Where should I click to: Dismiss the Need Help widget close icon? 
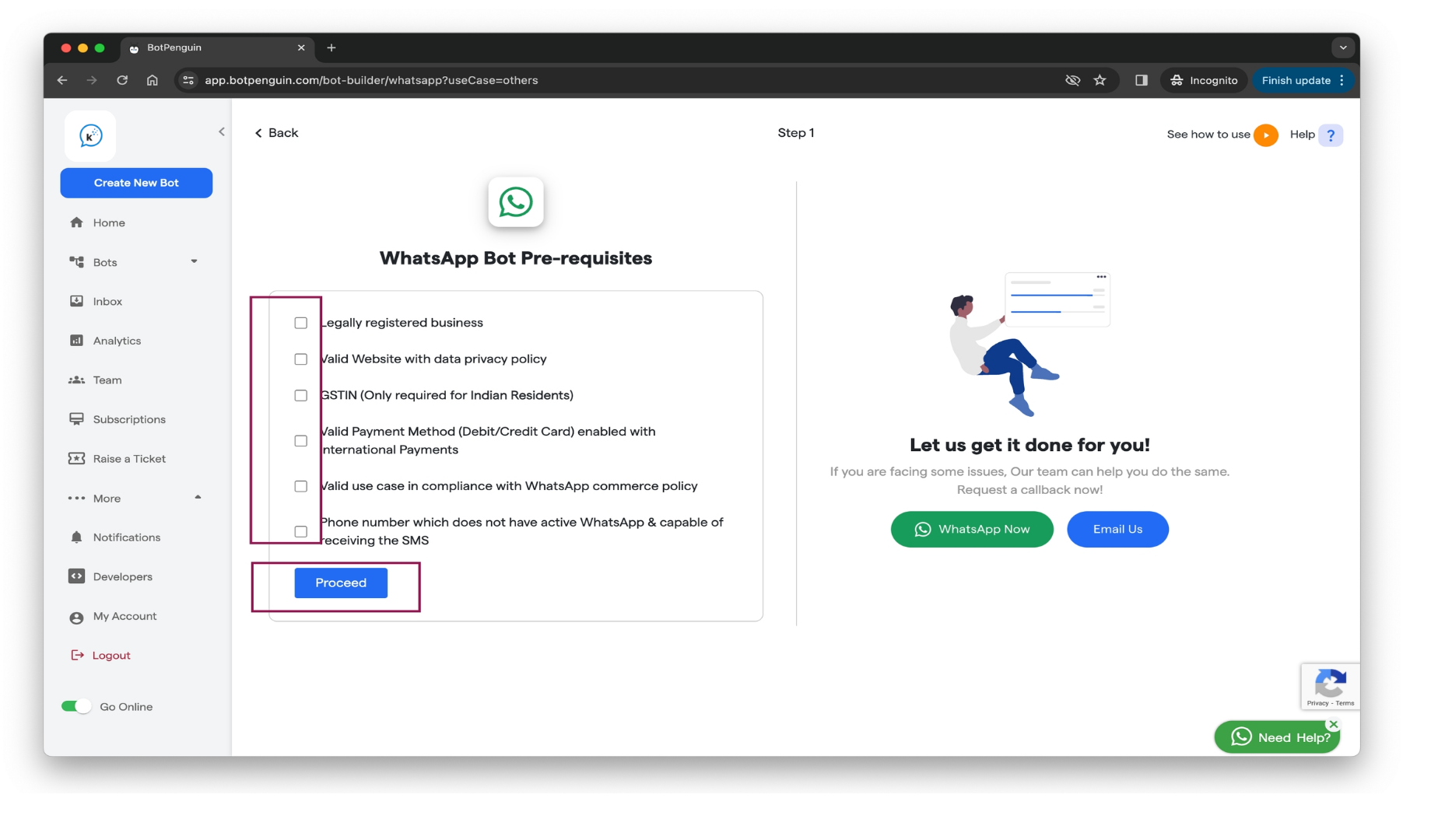click(x=1334, y=724)
